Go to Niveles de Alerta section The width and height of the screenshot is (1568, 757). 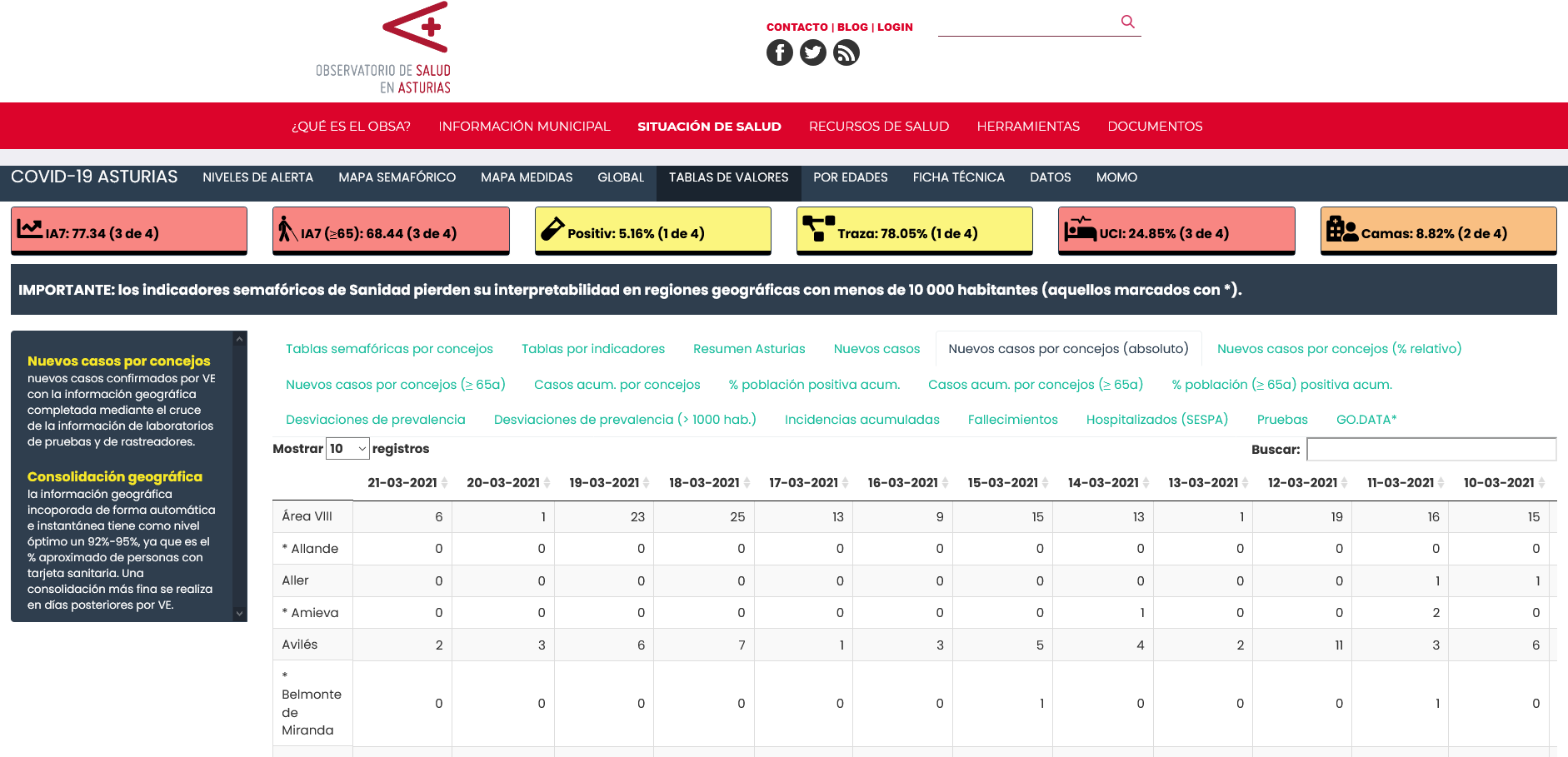(x=258, y=177)
